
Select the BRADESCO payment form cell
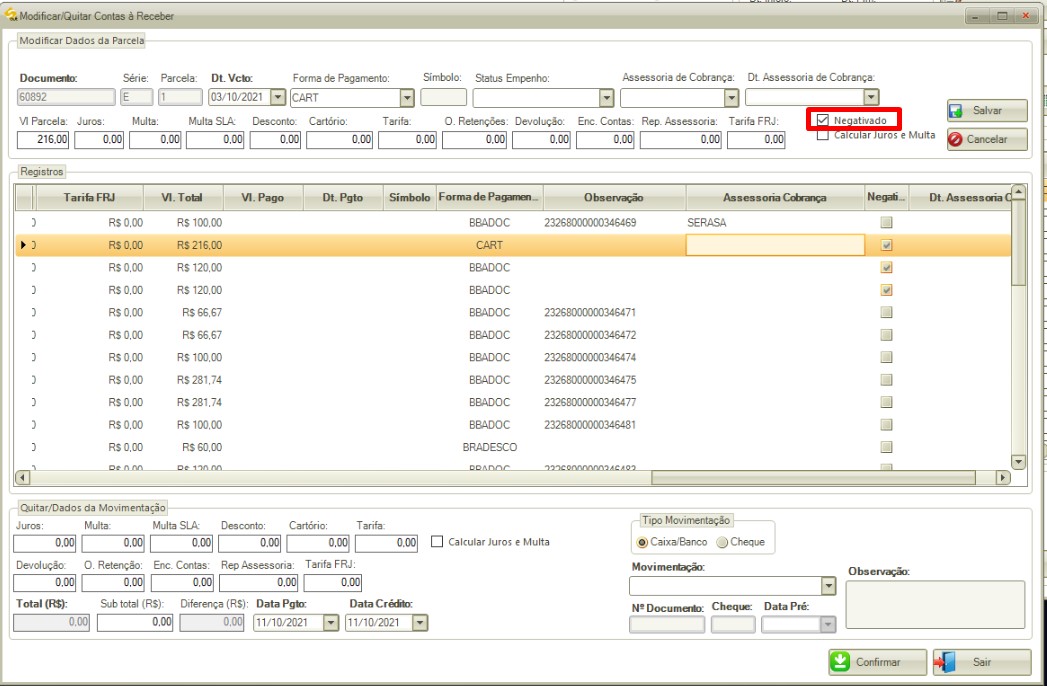coord(490,447)
